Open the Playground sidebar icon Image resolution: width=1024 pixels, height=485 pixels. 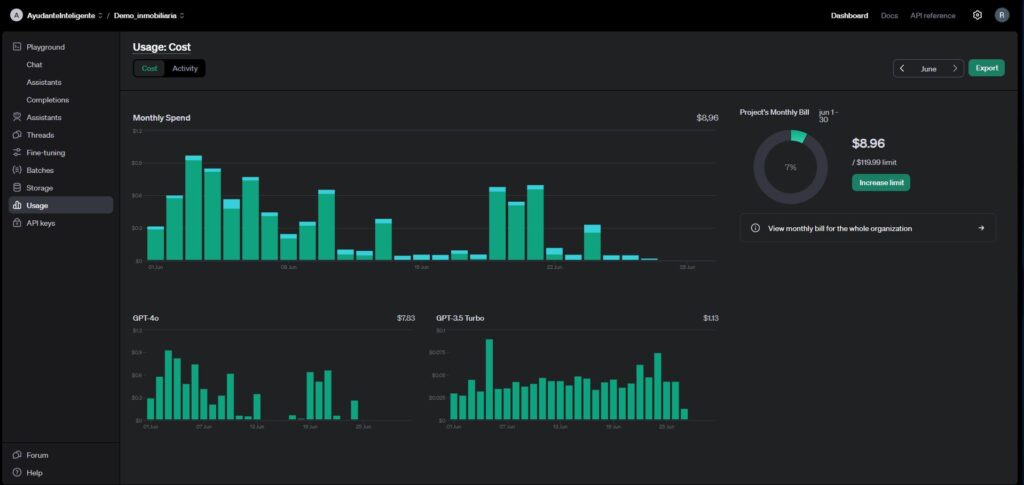[17, 47]
